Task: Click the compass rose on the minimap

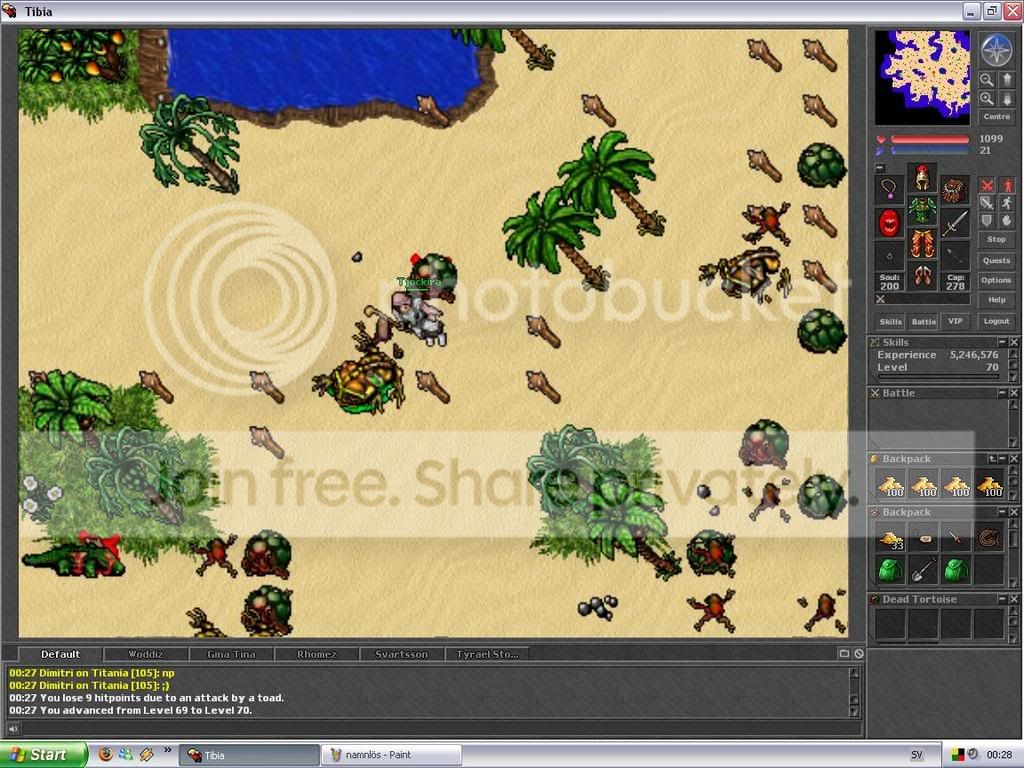Action: point(997,49)
